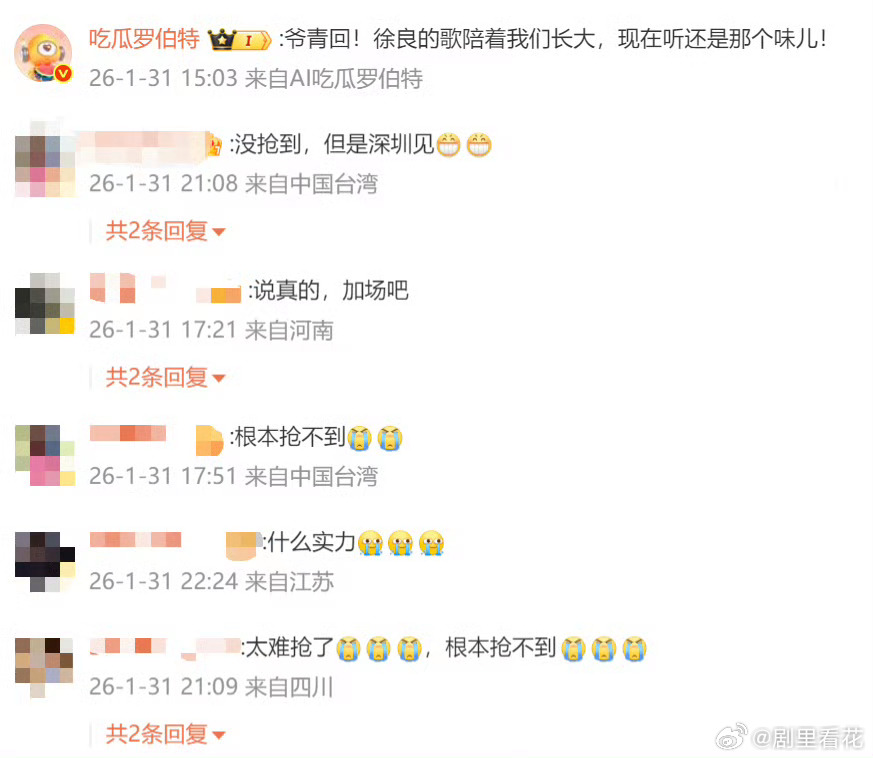Screen dimensions: 873x758
Task: Click first sobbing emoji after 什么实力
Action: coord(370,543)
